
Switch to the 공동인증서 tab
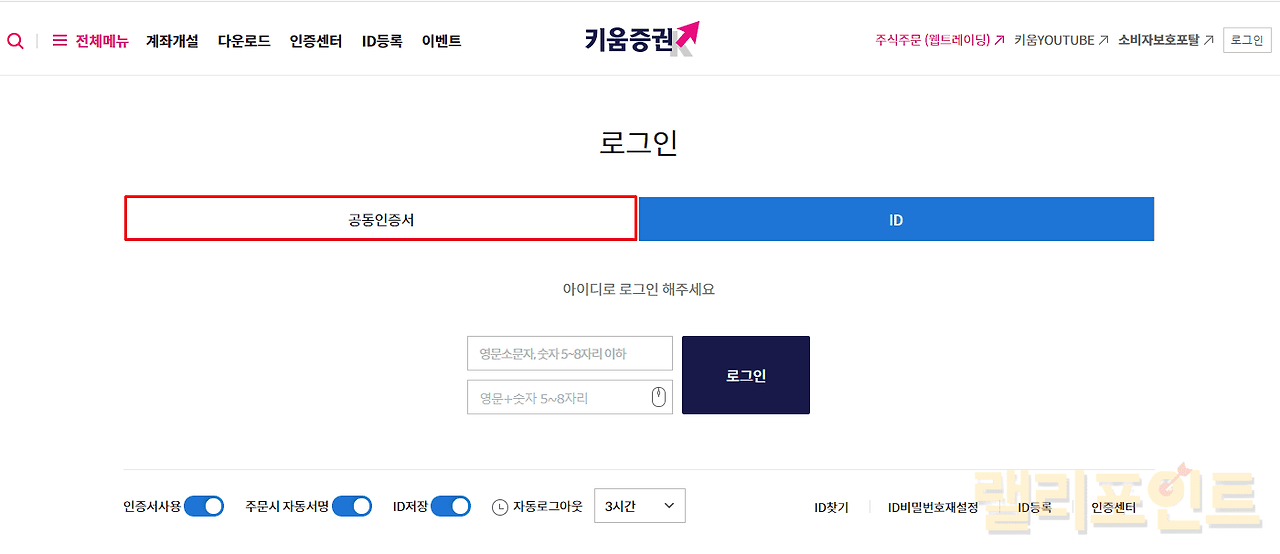pyautogui.click(x=380, y=219)
